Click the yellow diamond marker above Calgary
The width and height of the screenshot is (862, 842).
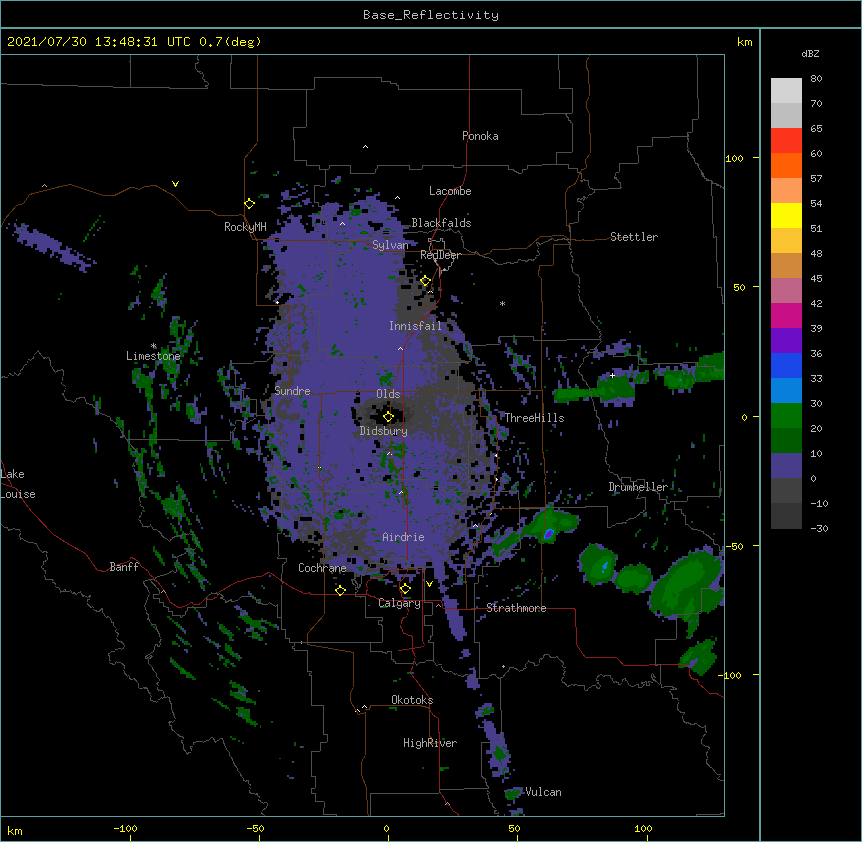coord(405,589)
